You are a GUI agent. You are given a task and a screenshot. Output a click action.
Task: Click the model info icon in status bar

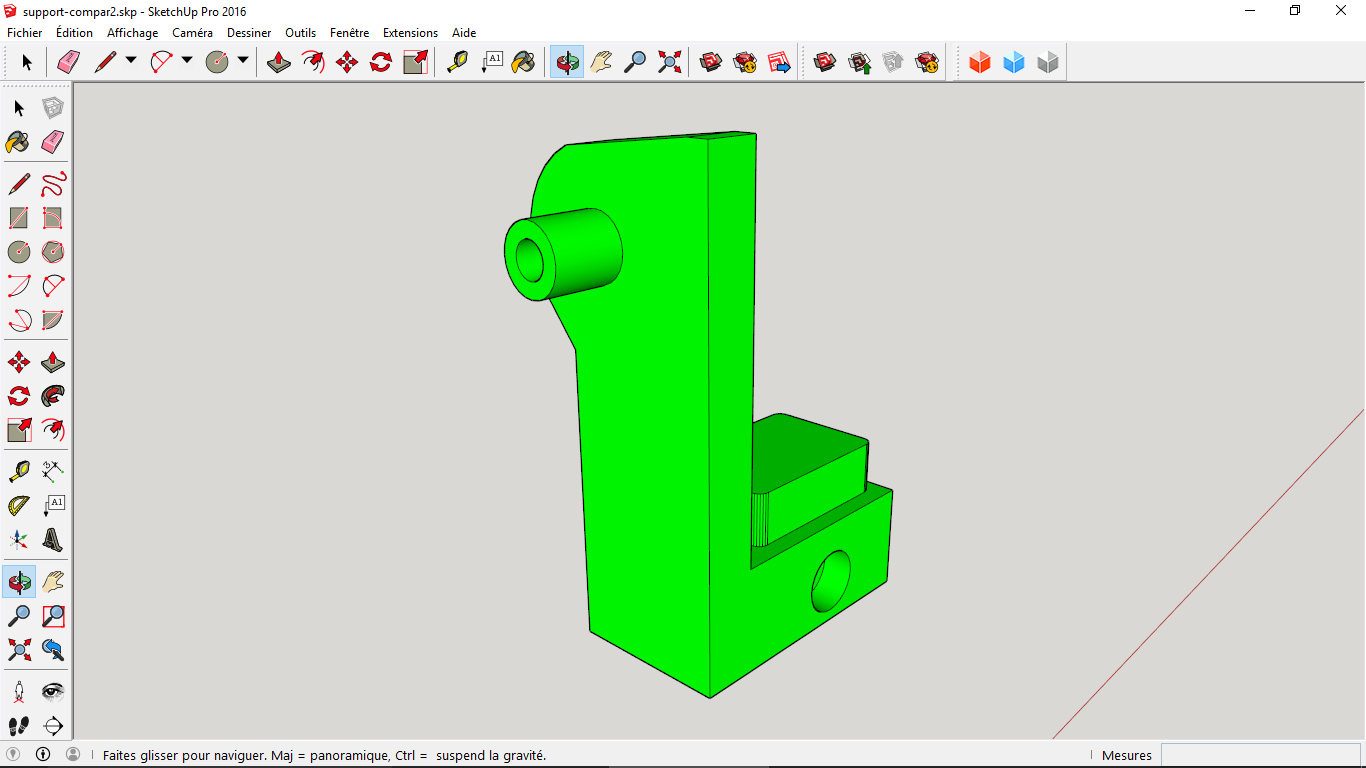pyautogui.click(x=43, y=755)
